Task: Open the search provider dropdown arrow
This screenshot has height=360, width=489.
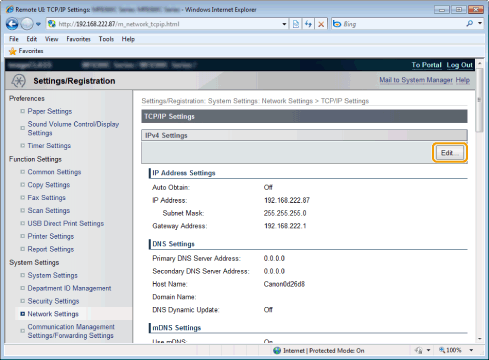Action: [x=480, y=23]
